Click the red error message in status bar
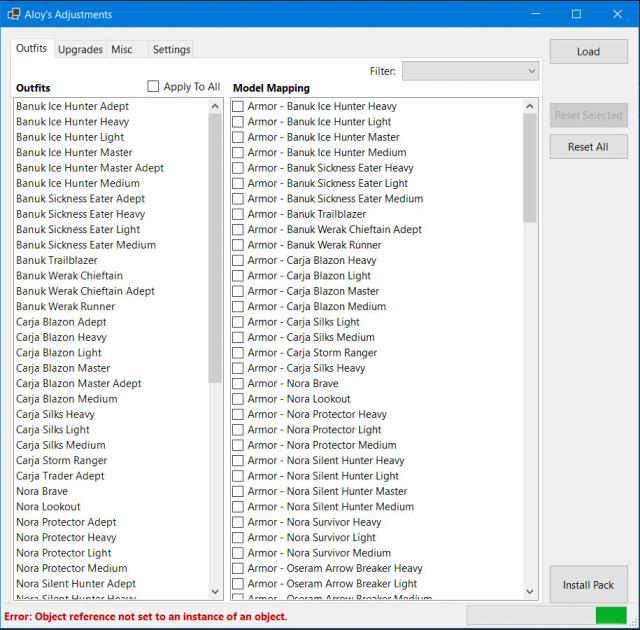 [146, 616]
